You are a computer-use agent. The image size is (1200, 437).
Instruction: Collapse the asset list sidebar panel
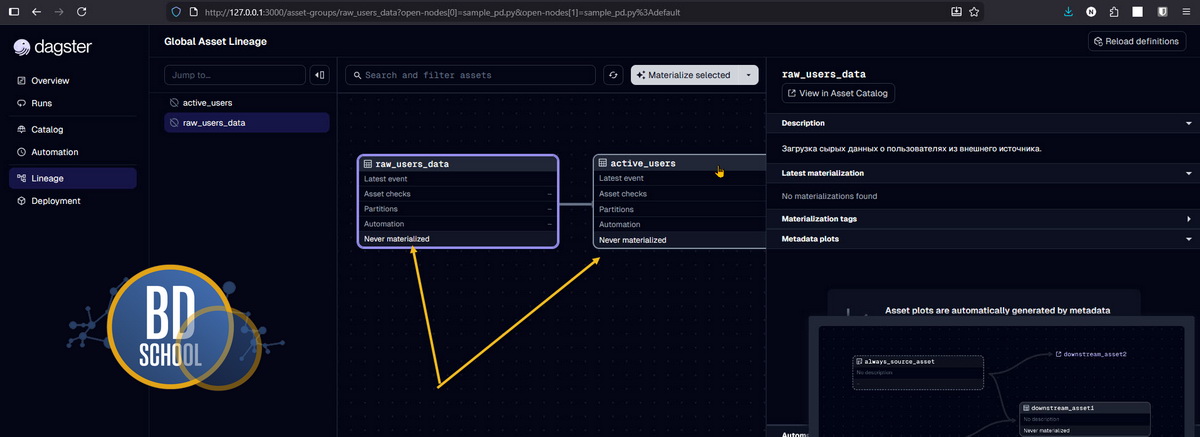(x=319, y=75)
